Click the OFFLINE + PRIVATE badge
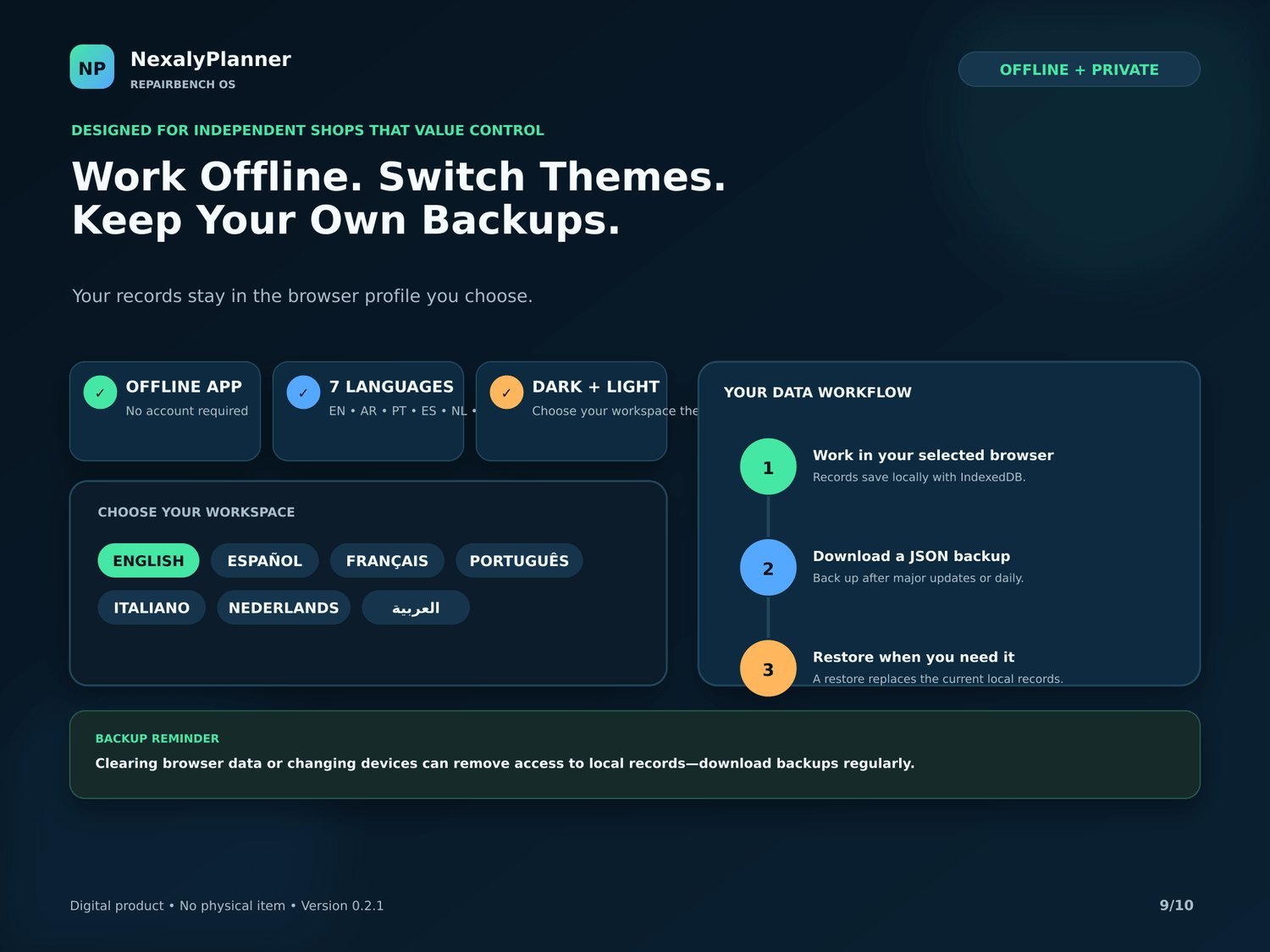1270x952 pixels. 1079,69
